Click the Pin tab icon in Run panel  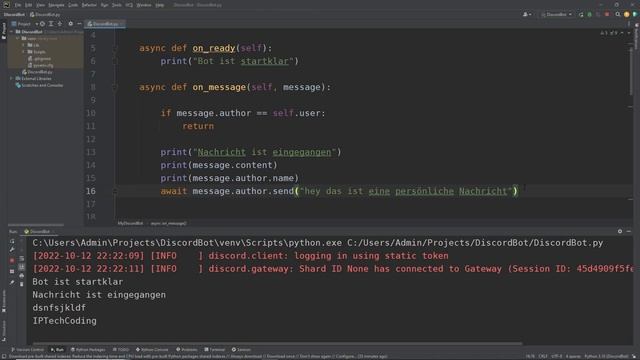12,282
